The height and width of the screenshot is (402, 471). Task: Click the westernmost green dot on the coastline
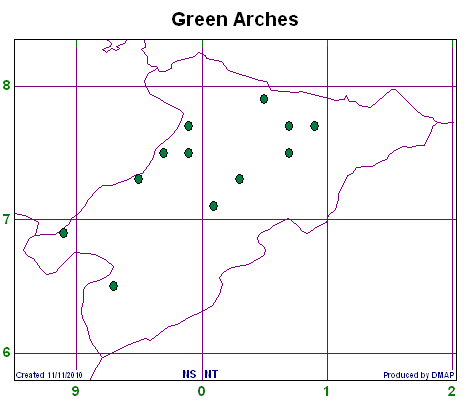tap(63, 233)
